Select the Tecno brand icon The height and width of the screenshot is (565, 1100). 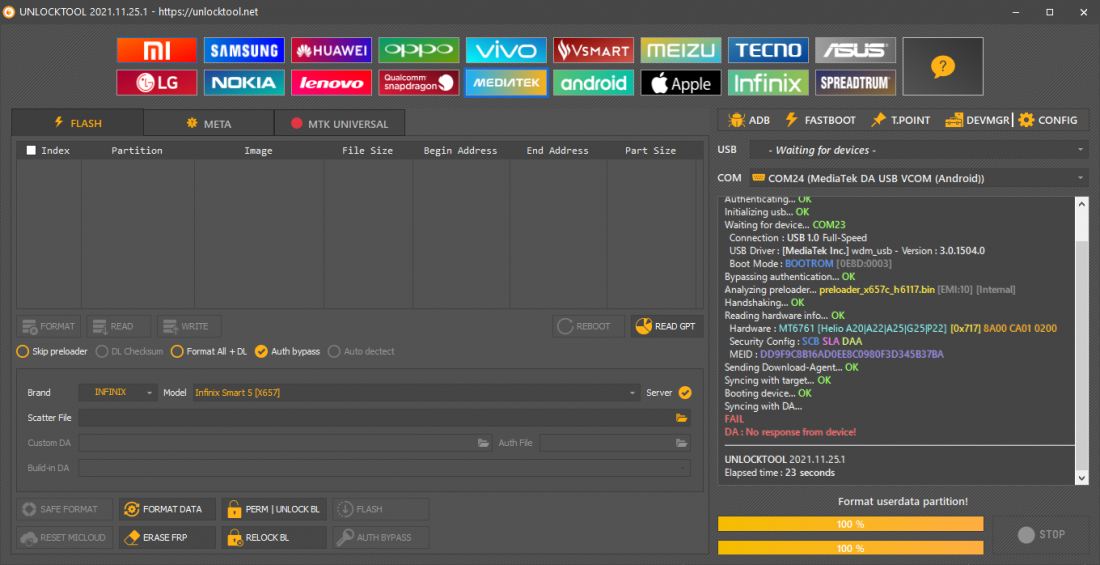[768, 50]
